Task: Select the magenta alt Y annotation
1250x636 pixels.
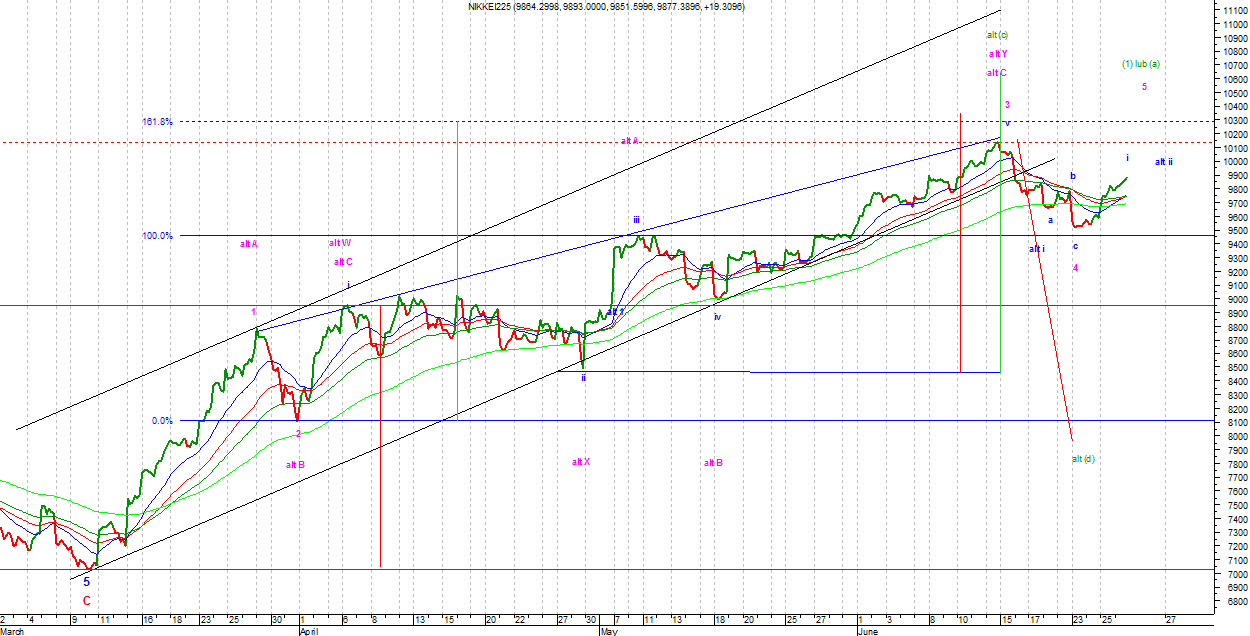Action: (997, 54)
